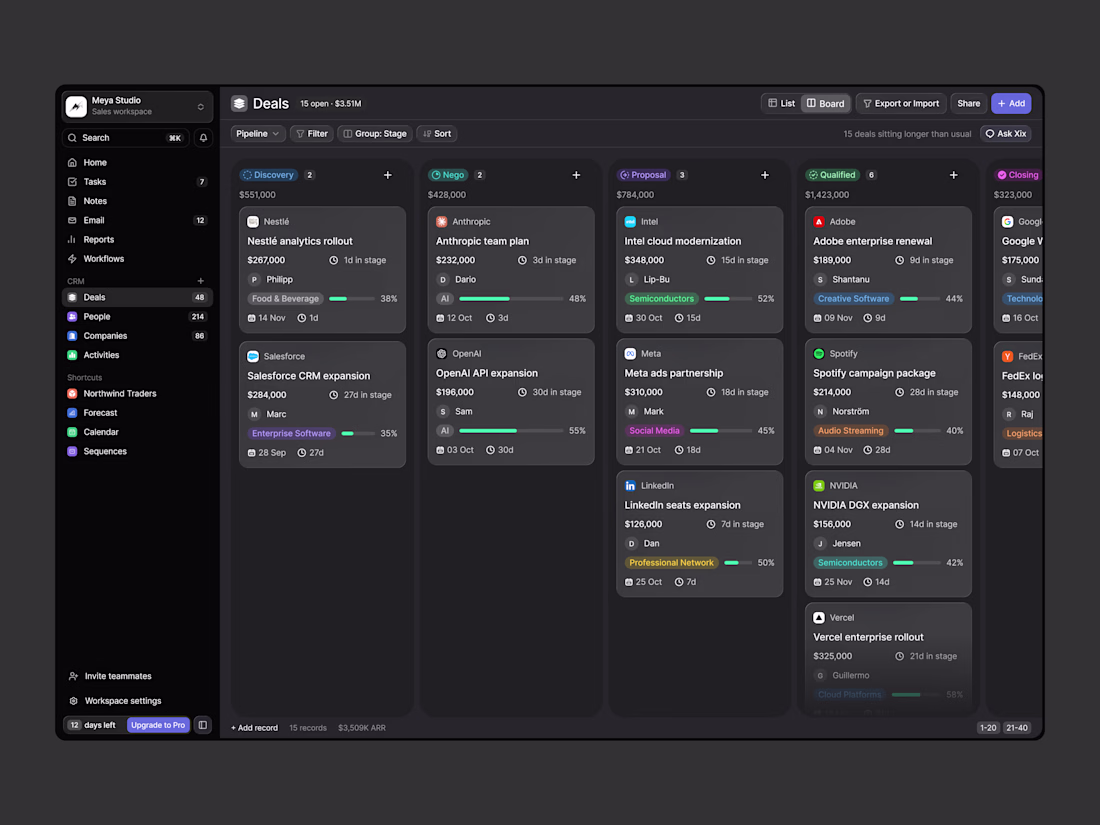Open the Pipeline dropdown
The image size is (1100, 825).
click(x=257, y=133)
